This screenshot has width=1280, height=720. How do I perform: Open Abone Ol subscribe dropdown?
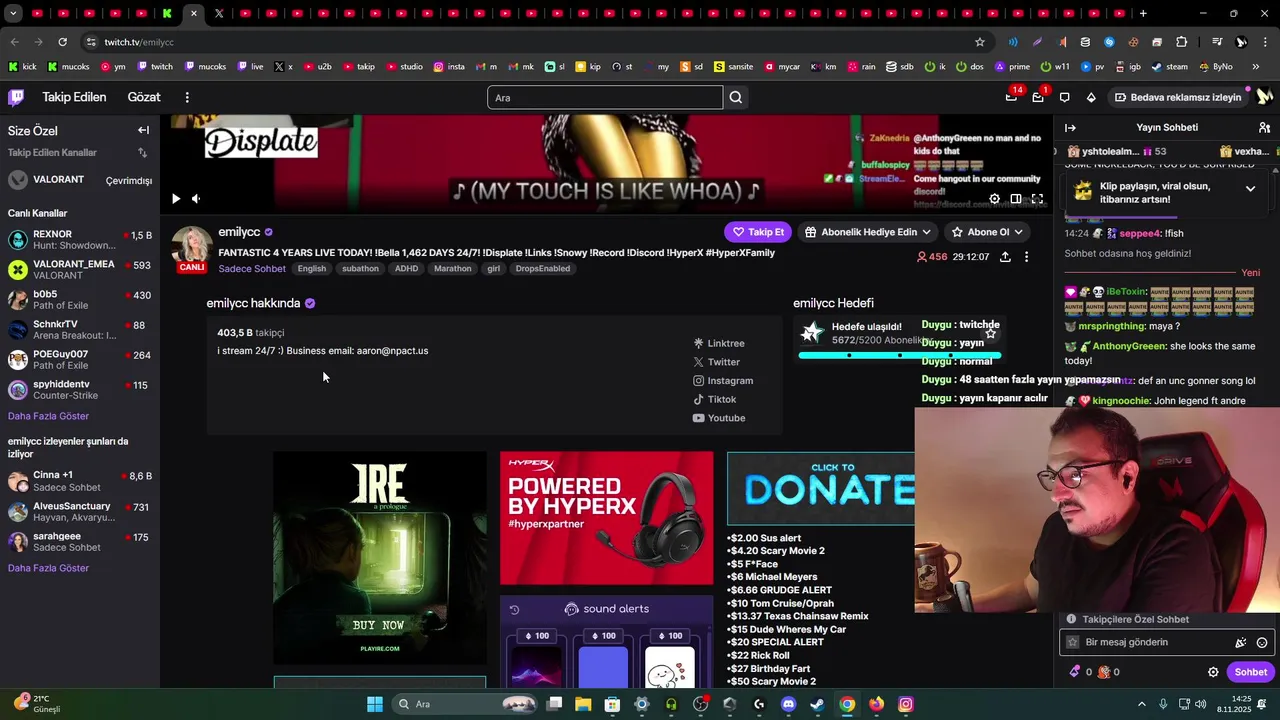point(988,232)
